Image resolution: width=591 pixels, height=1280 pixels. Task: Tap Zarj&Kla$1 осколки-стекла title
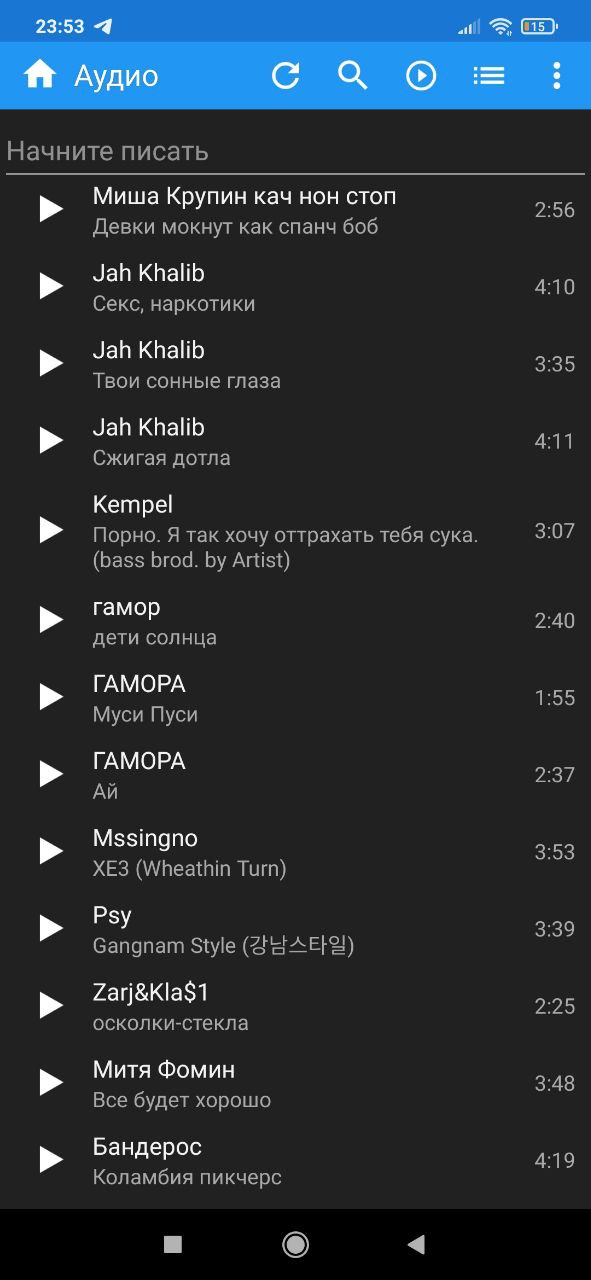[151, 992]
